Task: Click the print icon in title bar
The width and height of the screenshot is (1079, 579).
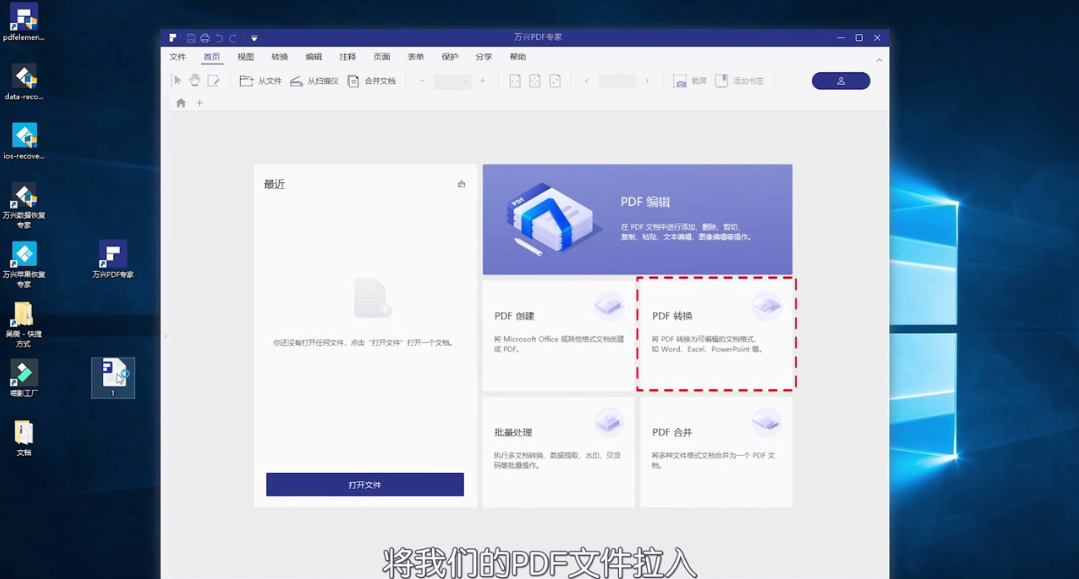Action: (204, 38)
